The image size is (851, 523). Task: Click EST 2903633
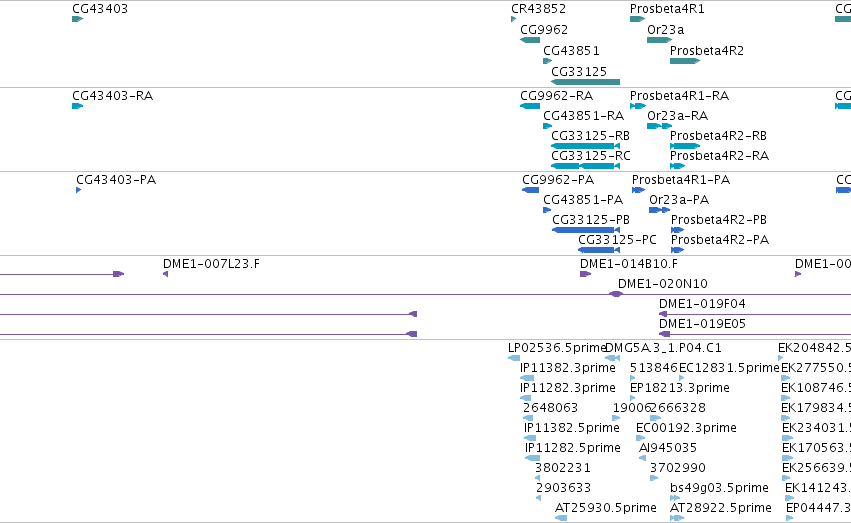563,489
